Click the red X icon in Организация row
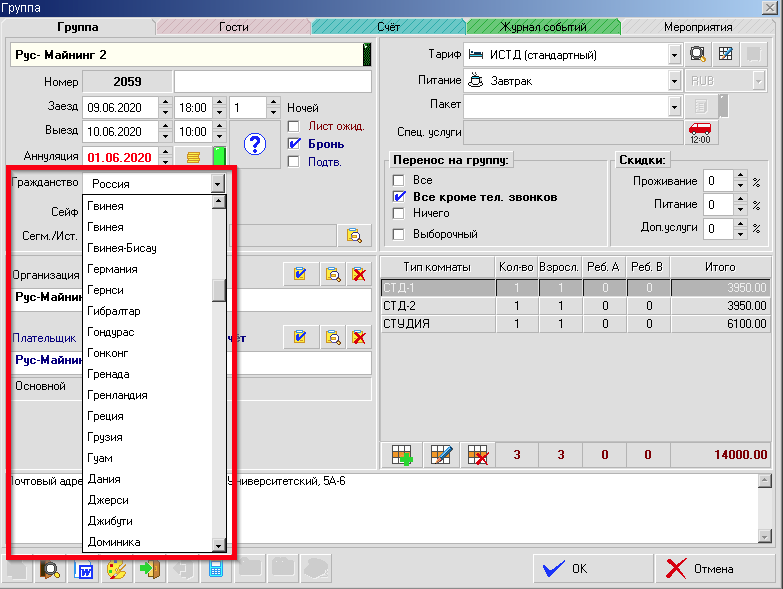The width and height of the screenshot is (783, 589). click(359, 274)
